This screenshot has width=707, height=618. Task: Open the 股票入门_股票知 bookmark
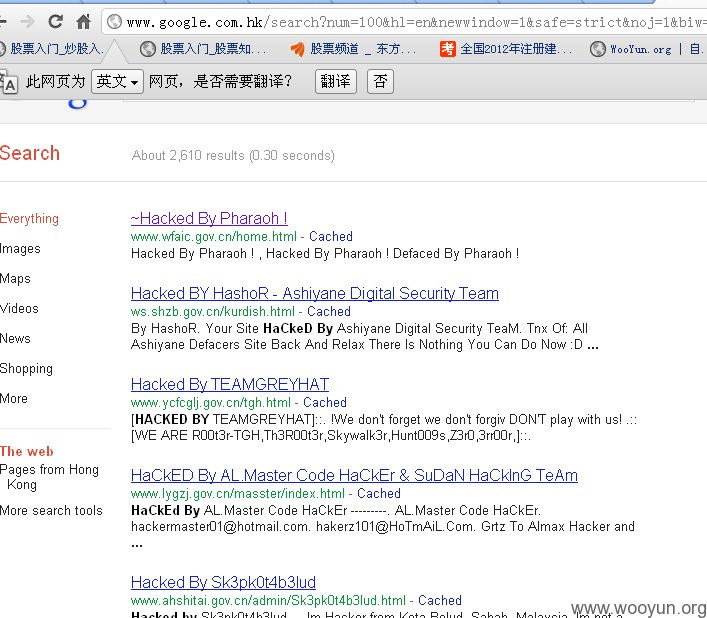(203, 48)
